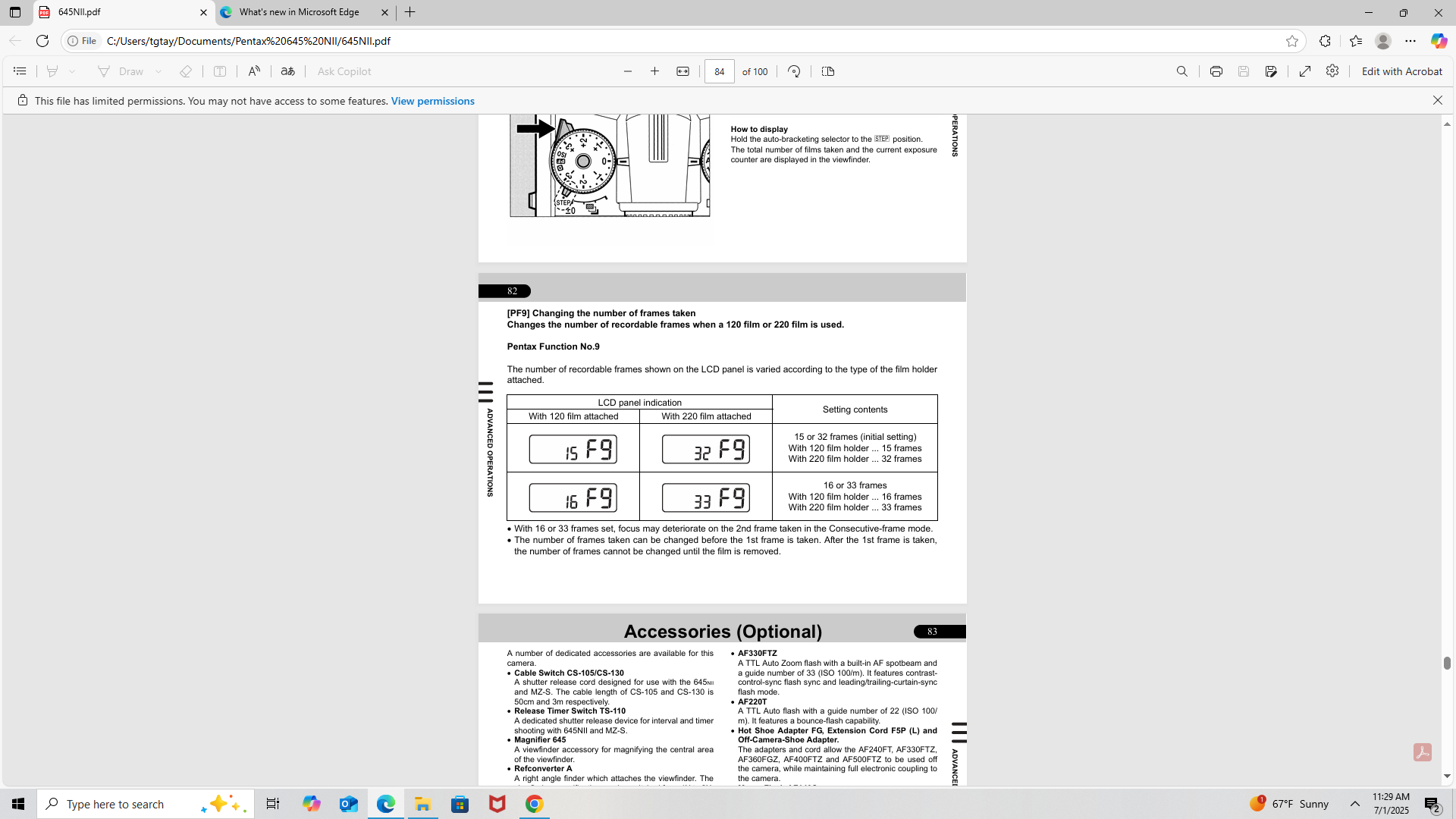The height and width of the screenshot is (819, 1456).
Task: Enter full screen mode
Action: (1305, 71)
